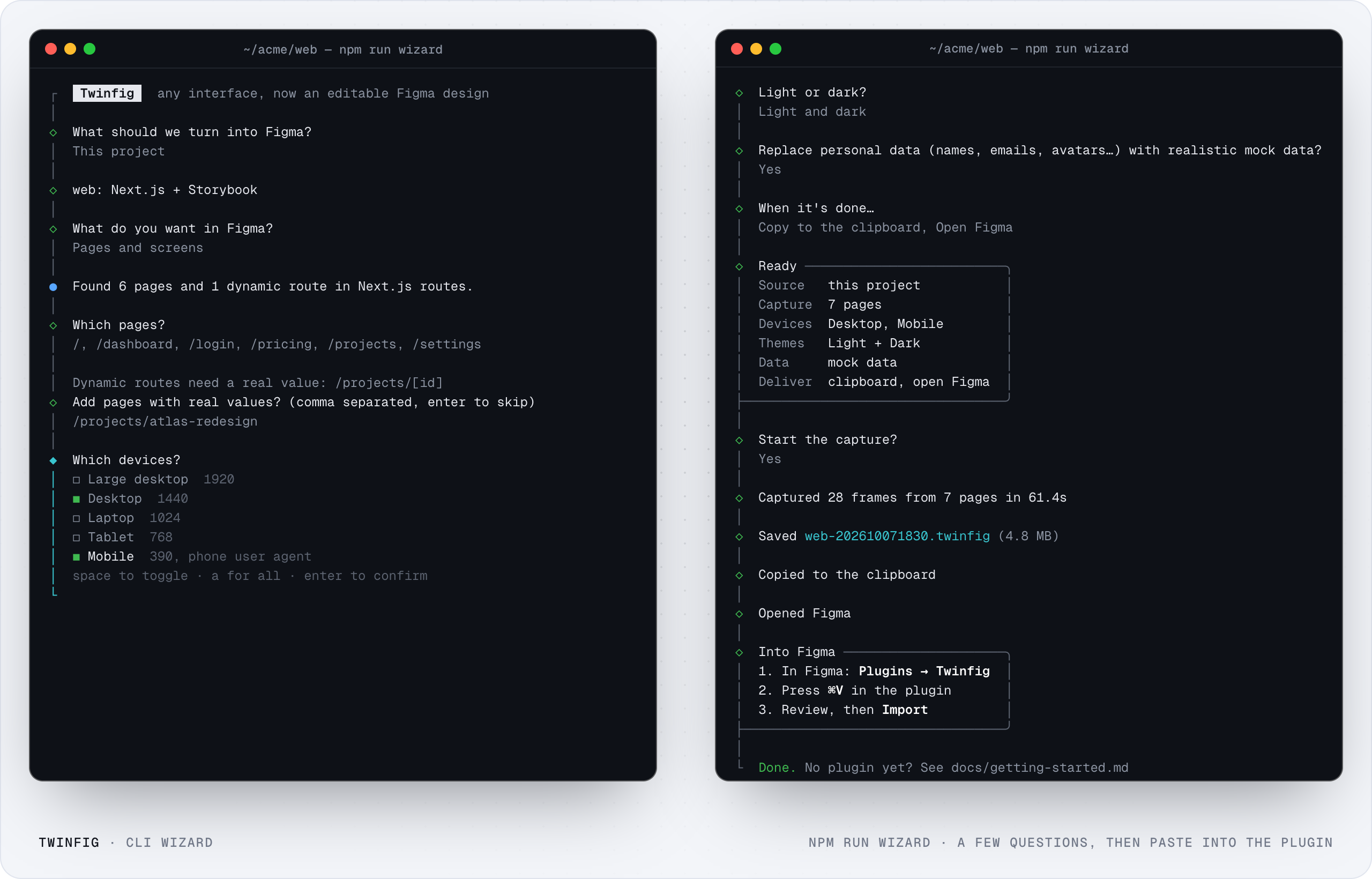
Task: Click 'Copy to the clipboard, Open Figma' answer
Action: [x=885, y=228]
